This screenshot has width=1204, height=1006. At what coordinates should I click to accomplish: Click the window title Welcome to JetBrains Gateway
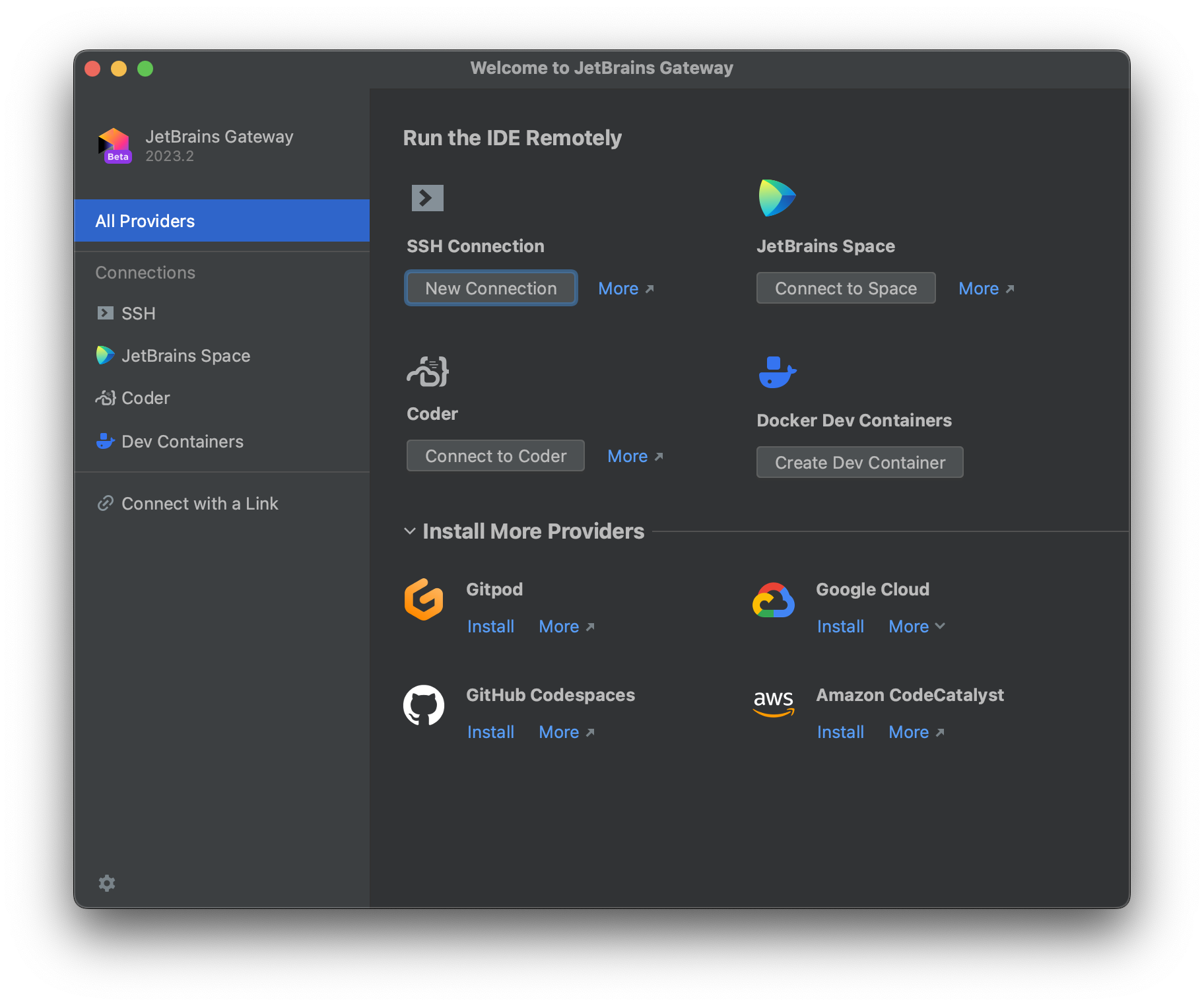click(602, 68)
